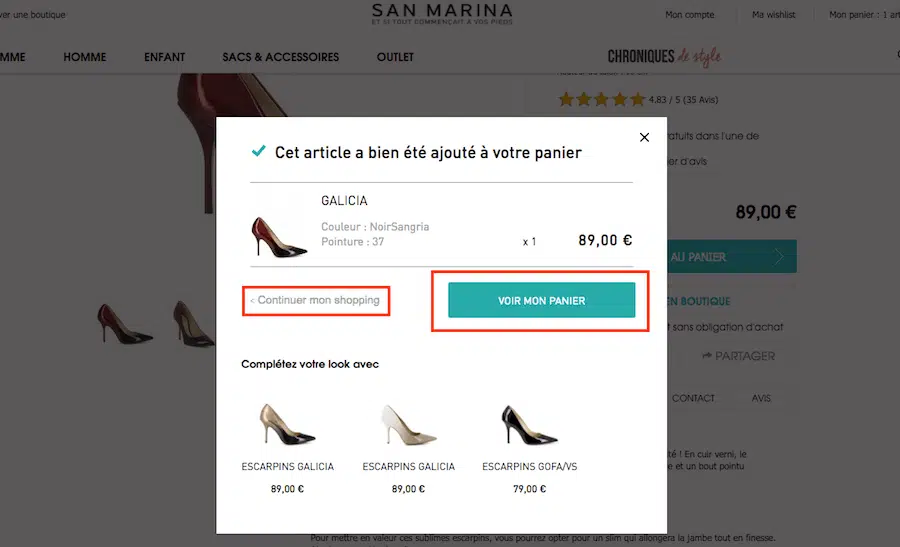
Task: Click the star rating icons
Action: tap(601, 100)
